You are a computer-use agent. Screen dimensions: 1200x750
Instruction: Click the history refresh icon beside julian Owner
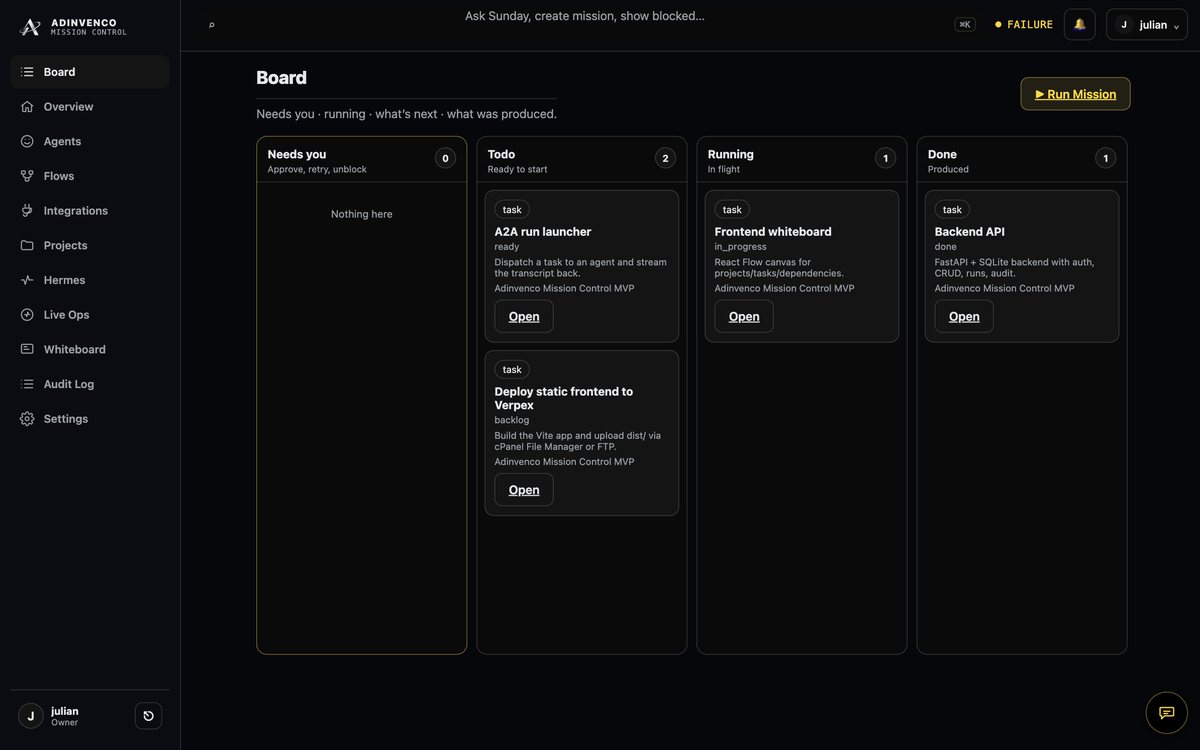[148, 716]
